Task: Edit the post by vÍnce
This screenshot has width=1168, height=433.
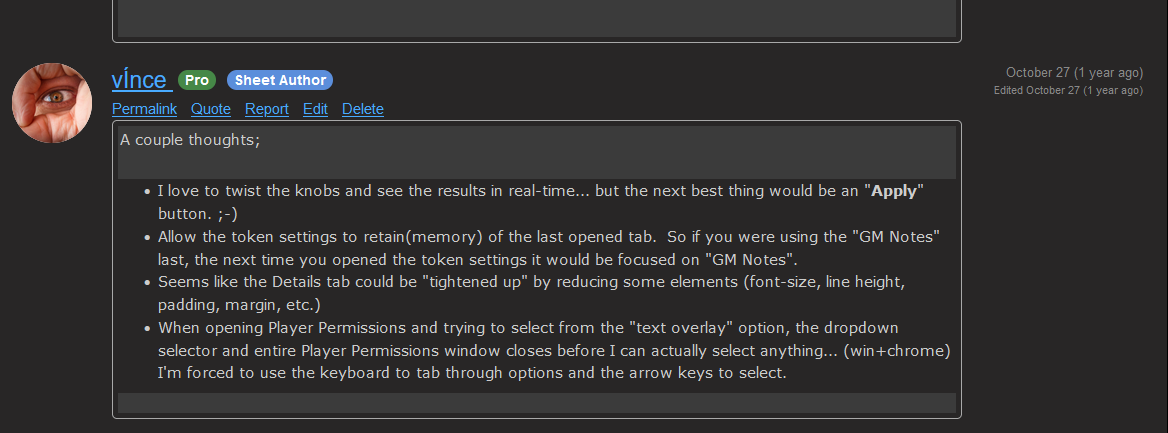Action: click(315, 109)
